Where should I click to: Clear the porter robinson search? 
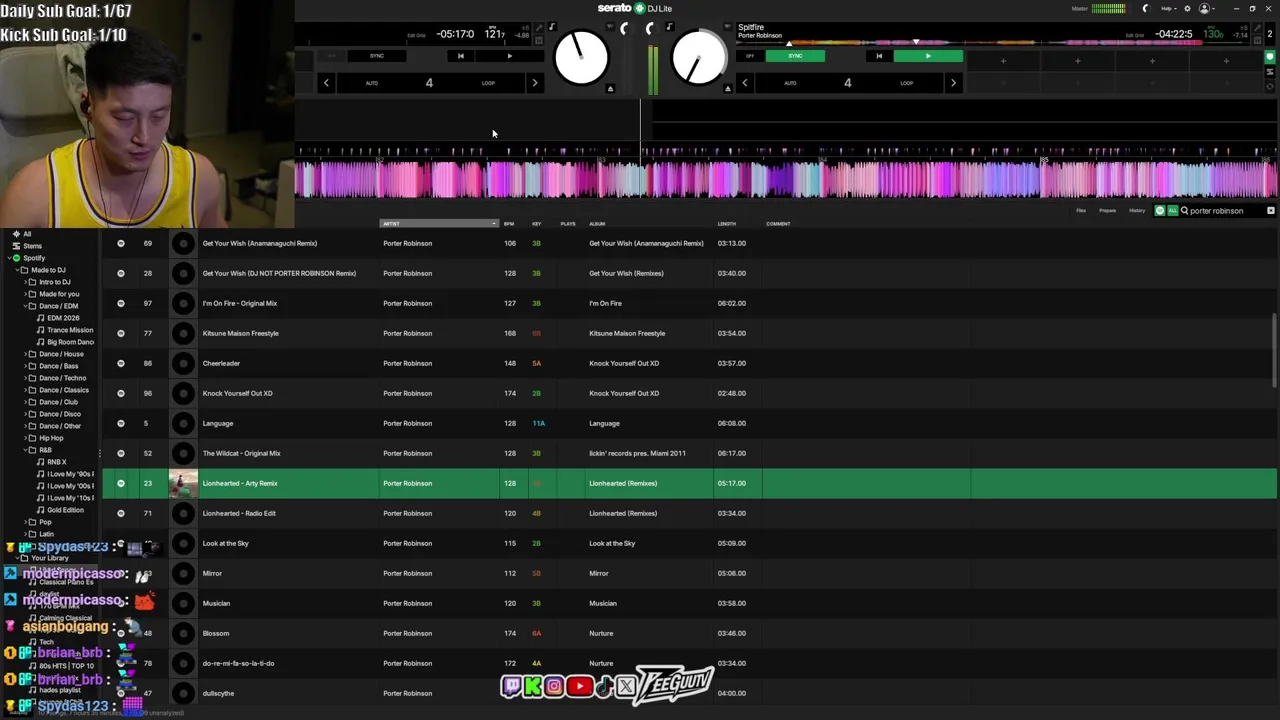pyautogui.click(x=1271, y=211)
